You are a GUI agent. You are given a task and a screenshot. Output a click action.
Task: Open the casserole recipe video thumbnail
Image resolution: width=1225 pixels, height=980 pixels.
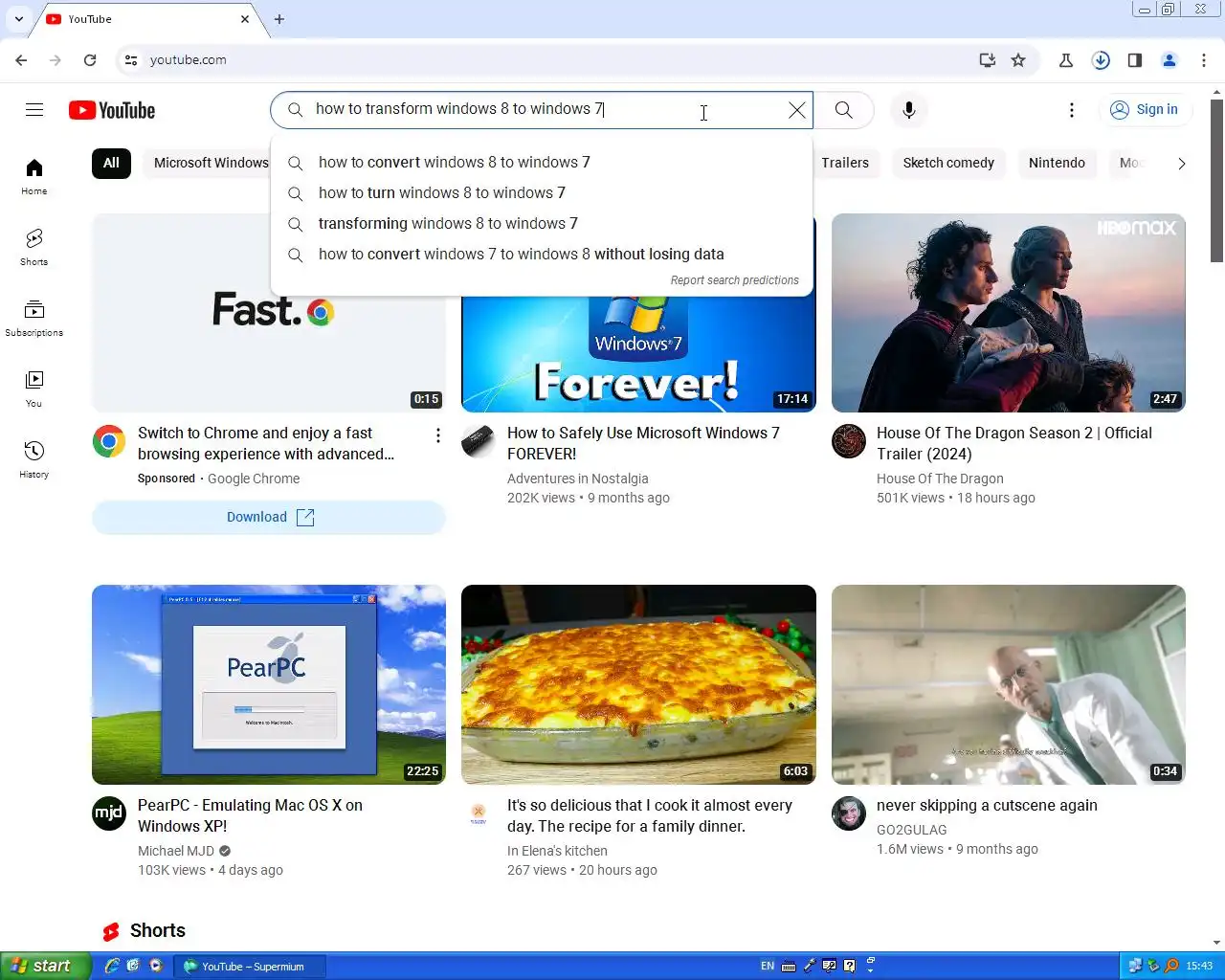(x=638, y=684)
